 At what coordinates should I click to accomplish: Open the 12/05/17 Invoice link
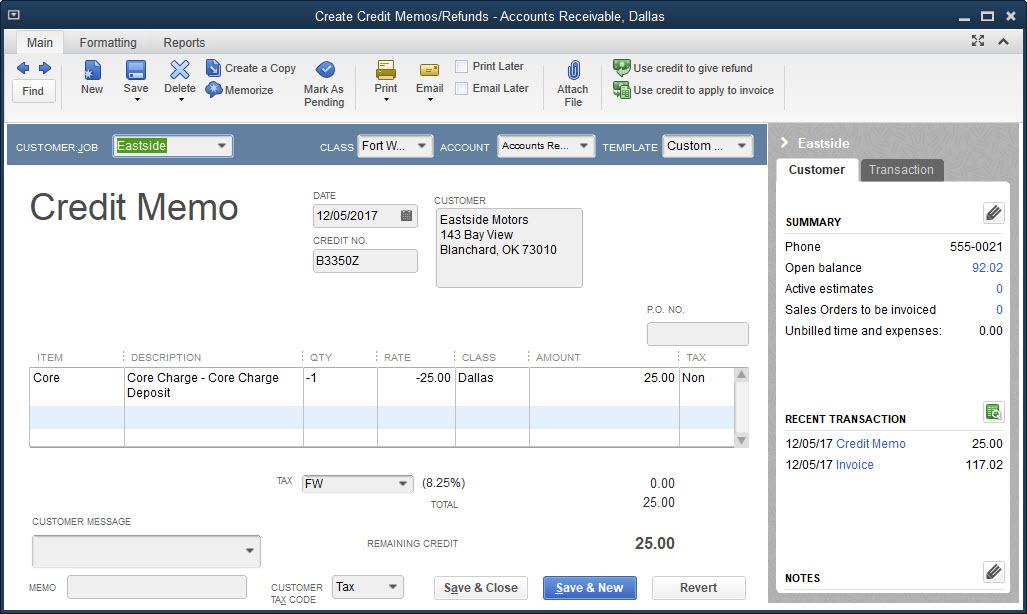(x=854, y=464)
